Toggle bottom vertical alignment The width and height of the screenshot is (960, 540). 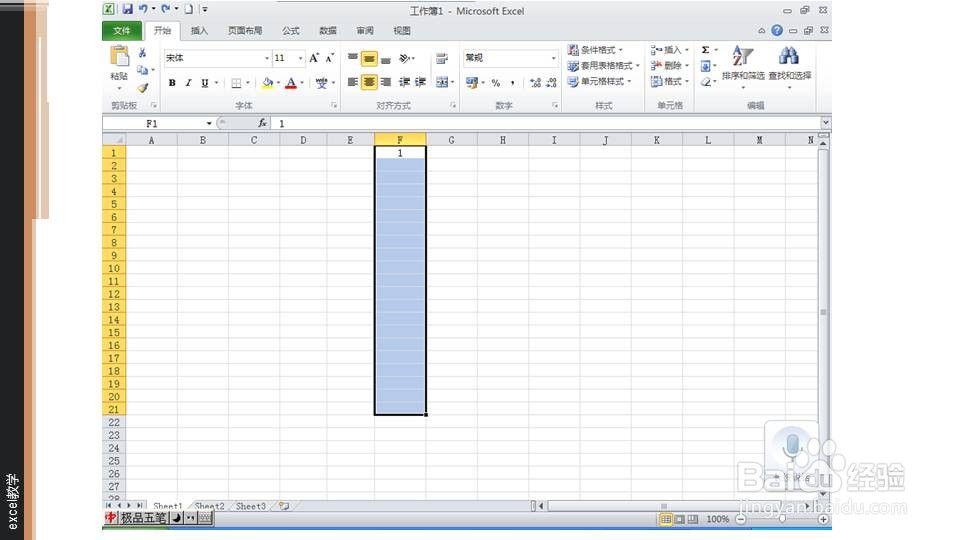pyautogui.click(x=386, y=58)
